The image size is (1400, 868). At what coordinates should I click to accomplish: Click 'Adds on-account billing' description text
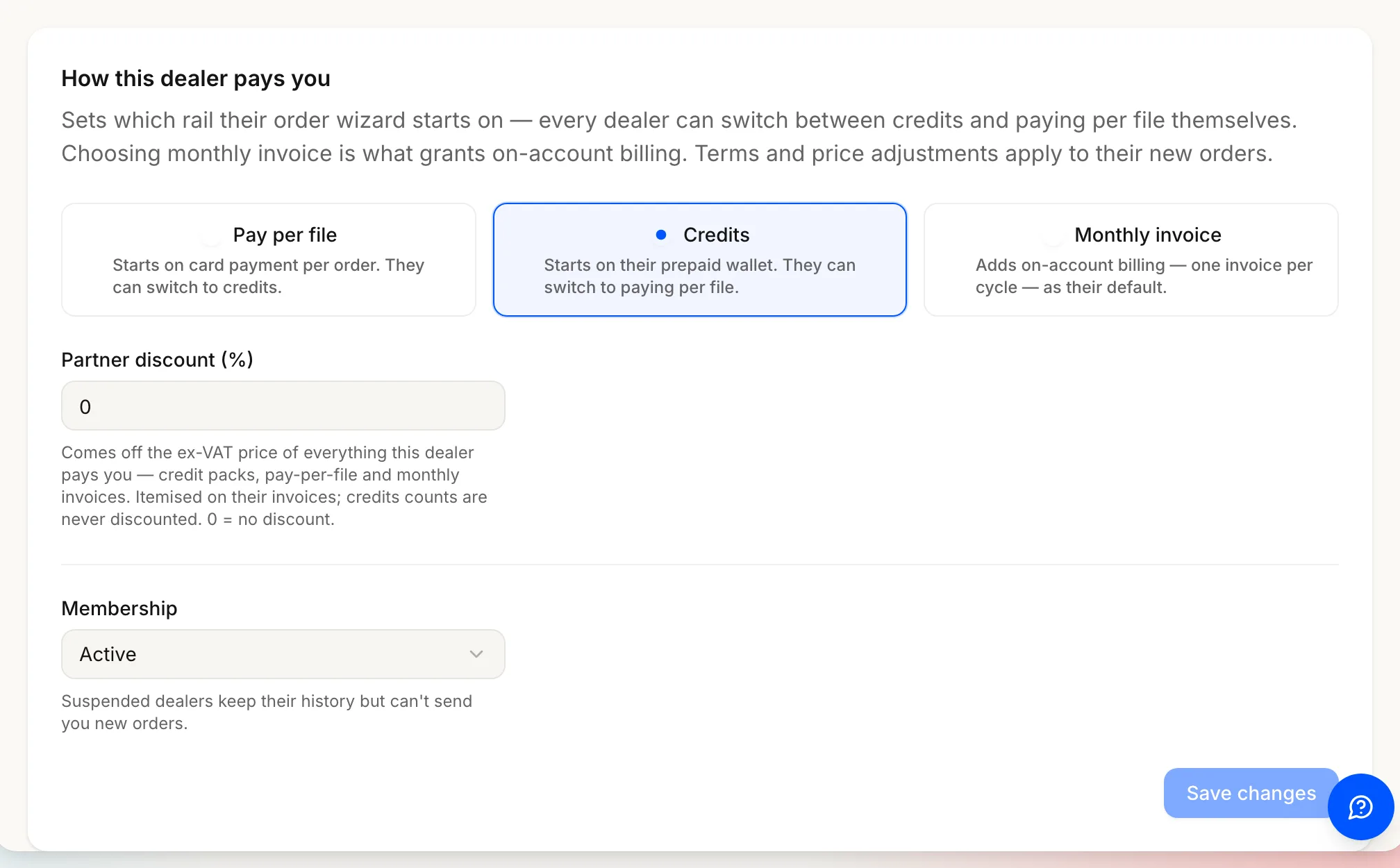[x=1144, y=276]
